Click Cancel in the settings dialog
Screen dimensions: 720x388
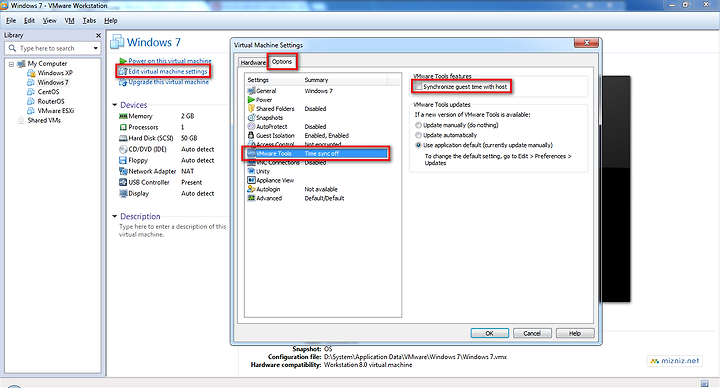click(x=532, y=333)
